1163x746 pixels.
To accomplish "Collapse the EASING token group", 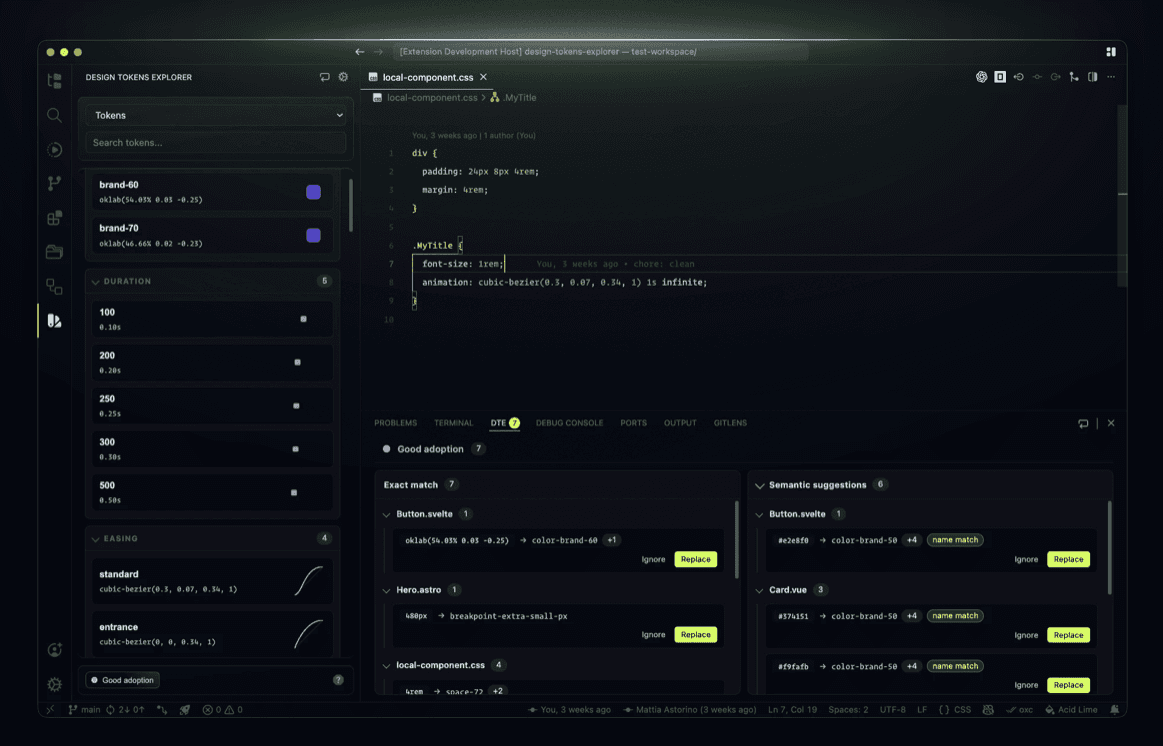I will 96,539.
